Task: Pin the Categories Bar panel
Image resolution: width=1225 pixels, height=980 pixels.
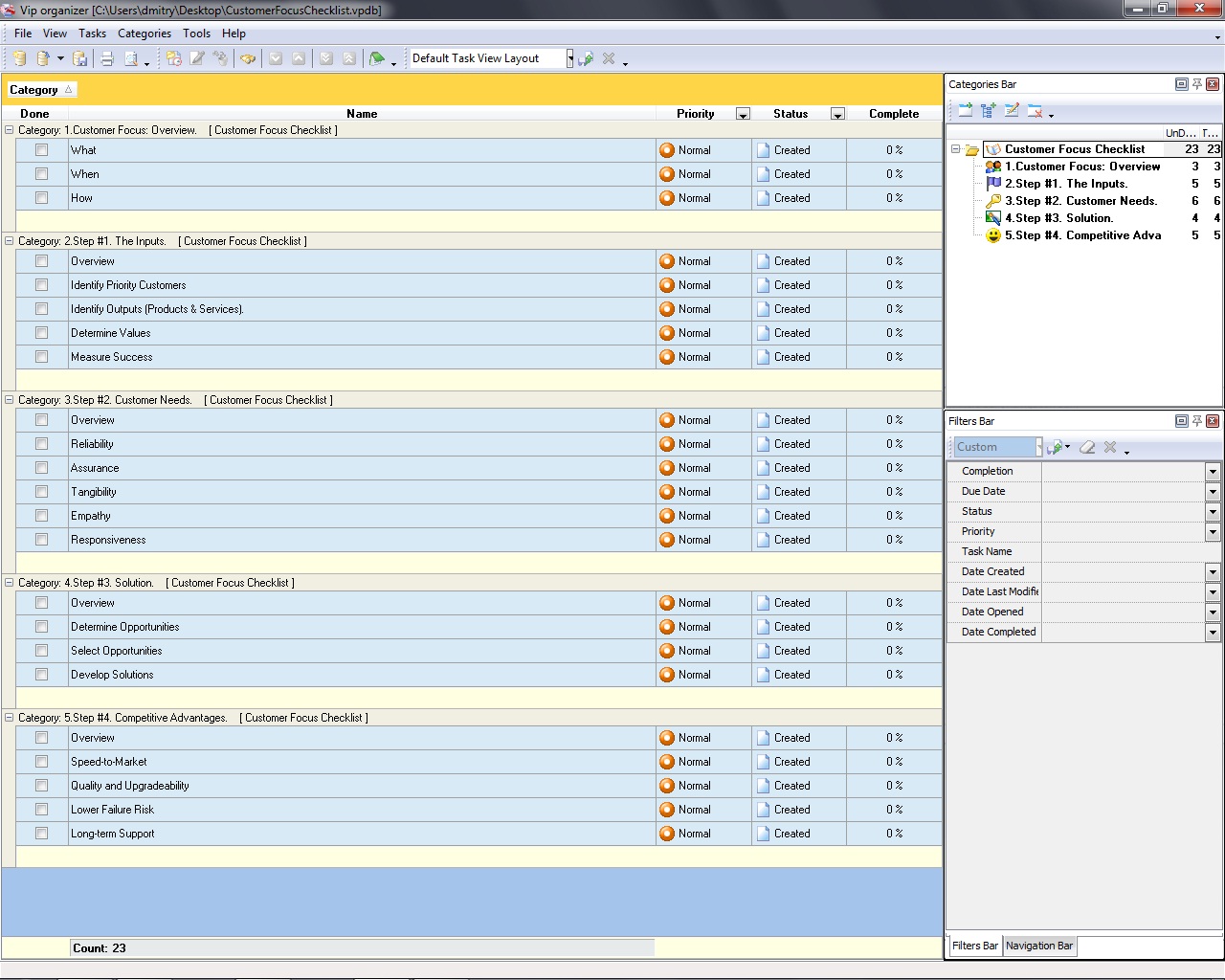Action: 1196,84
